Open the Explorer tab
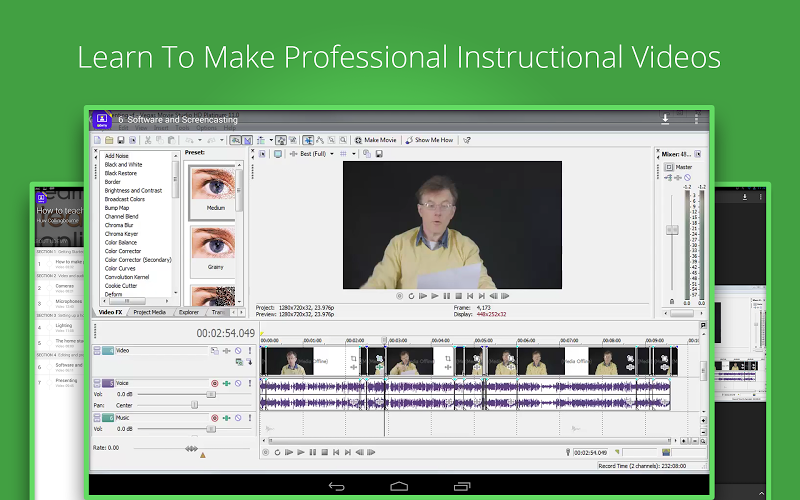The width and height of the screenshot is (800, 500). tap(188, 312)
